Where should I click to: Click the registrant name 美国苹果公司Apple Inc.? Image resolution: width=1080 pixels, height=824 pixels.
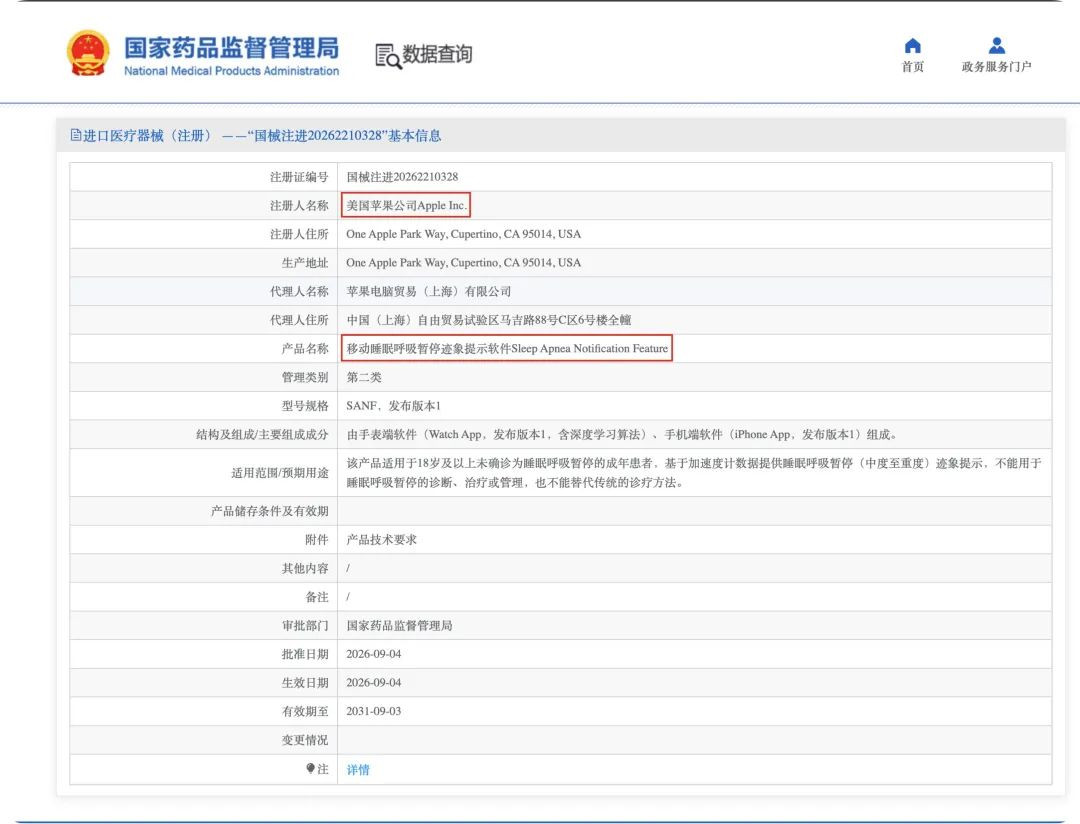406,205
